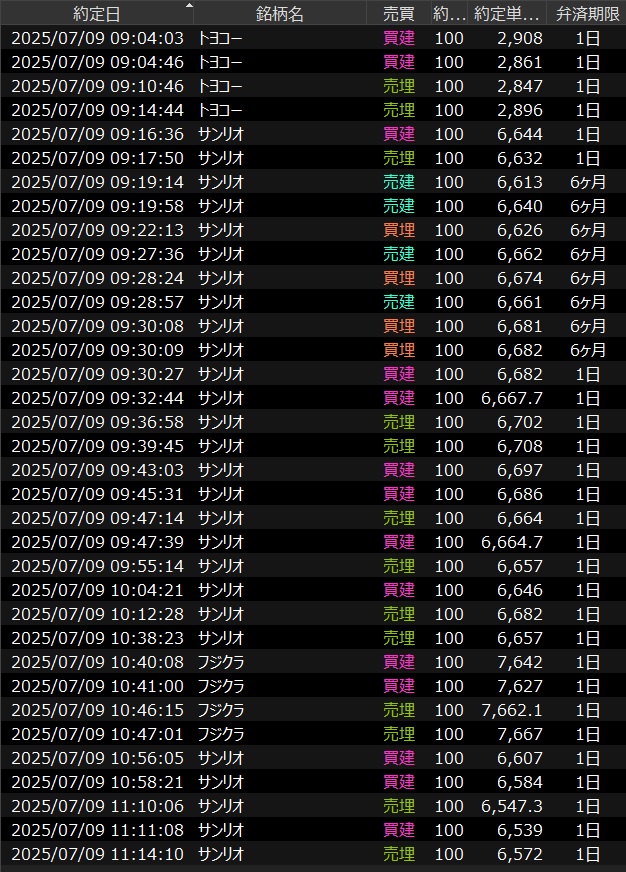Click the sort arrow on 約定日 header
This screenshot has height=872, width=626.
(x=189, y=6)
